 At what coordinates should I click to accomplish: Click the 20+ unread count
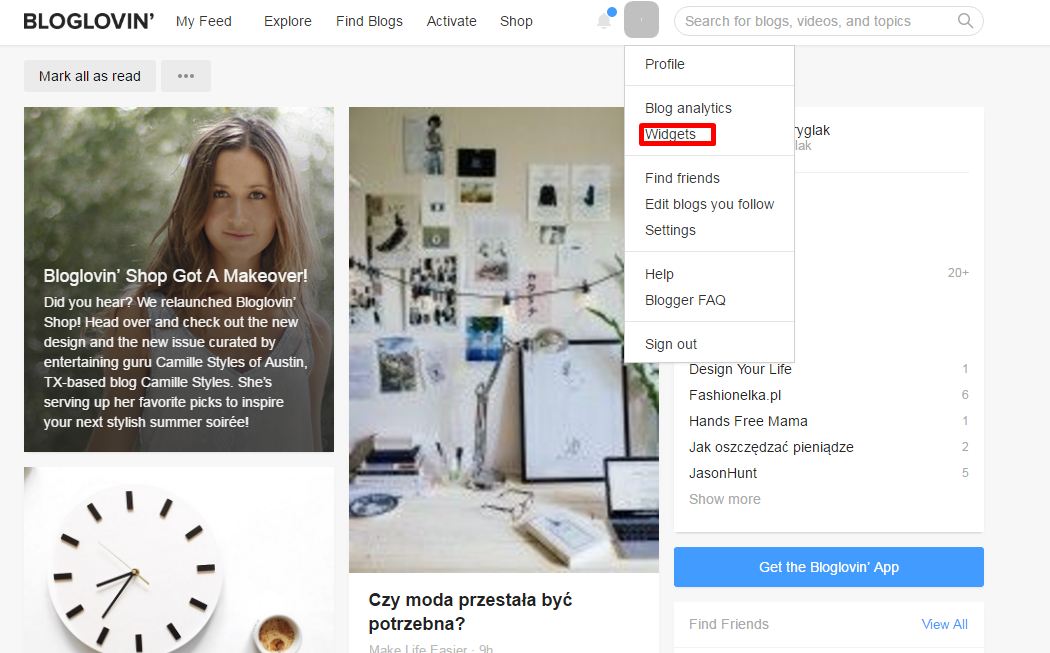tap(958, 273)
